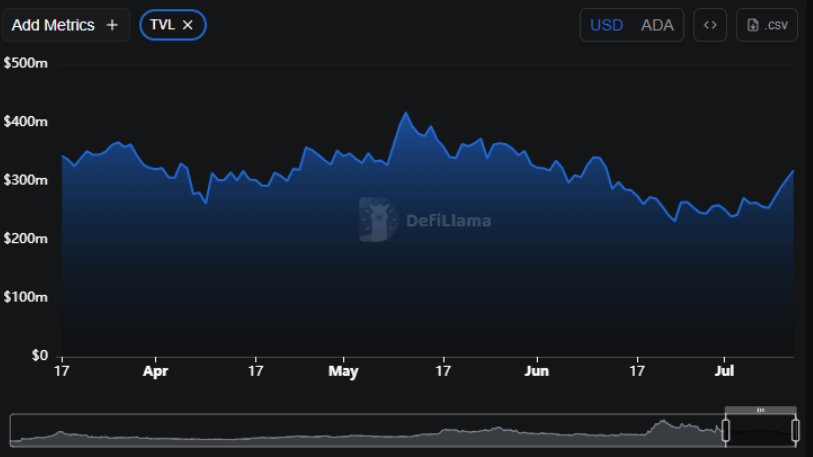
Task: Click the TVL metric chip label
Action: 162,25
